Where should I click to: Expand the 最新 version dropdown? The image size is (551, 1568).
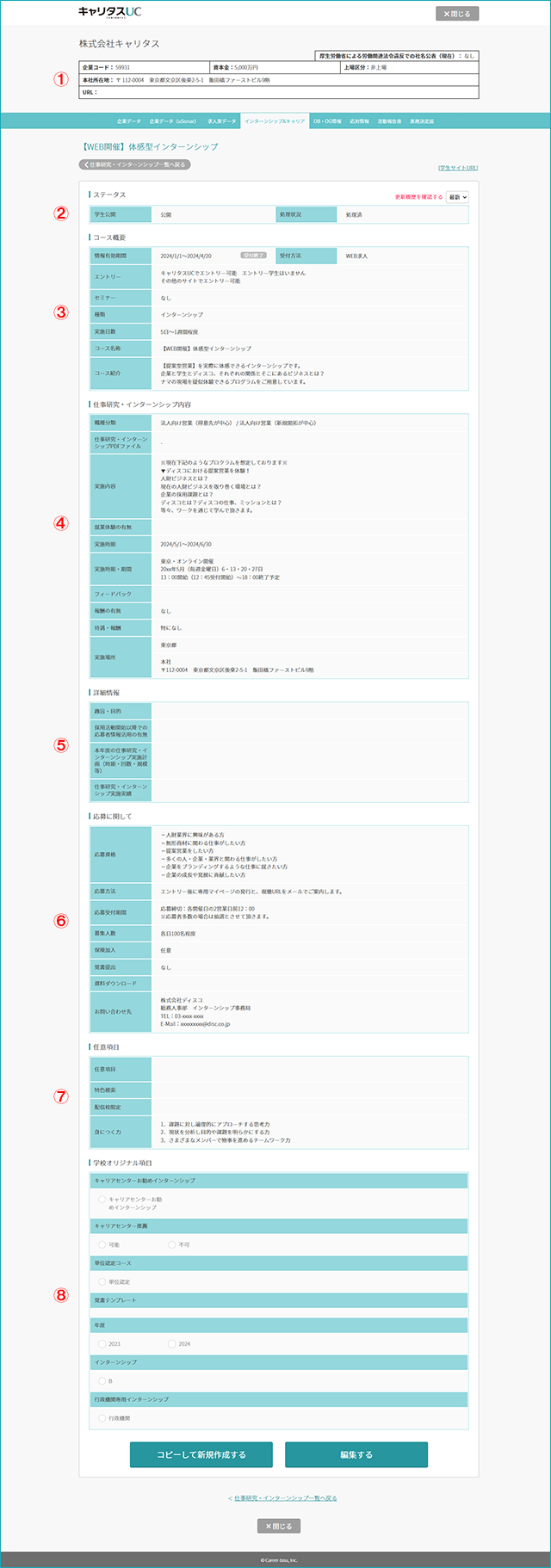[x=457, y=197]
